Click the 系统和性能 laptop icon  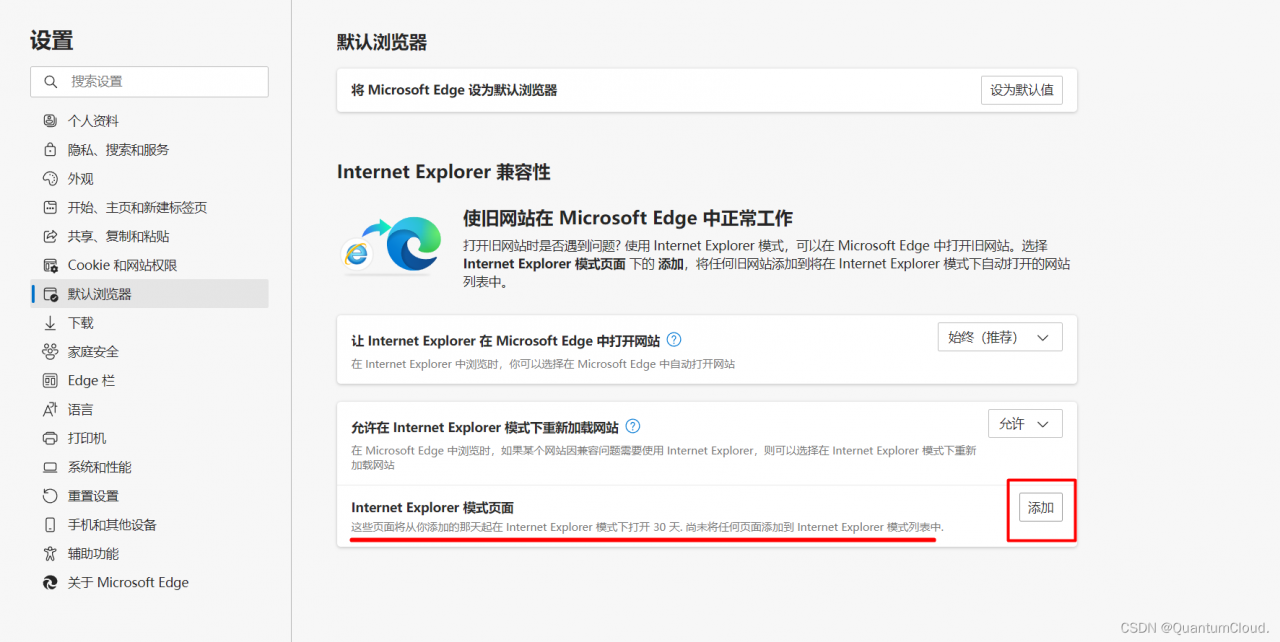pos(50,468)
